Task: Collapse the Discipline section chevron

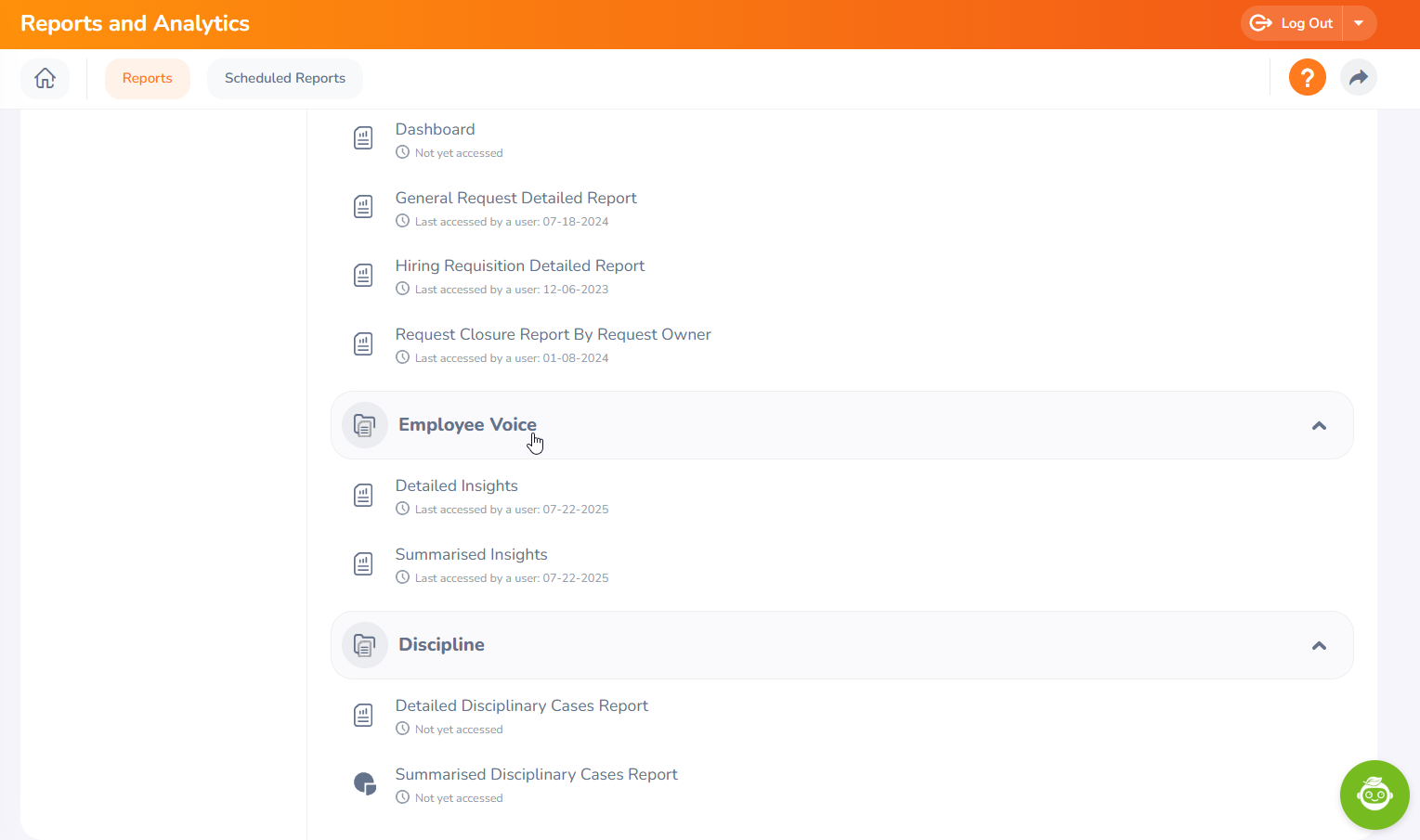Action: 1319,646
